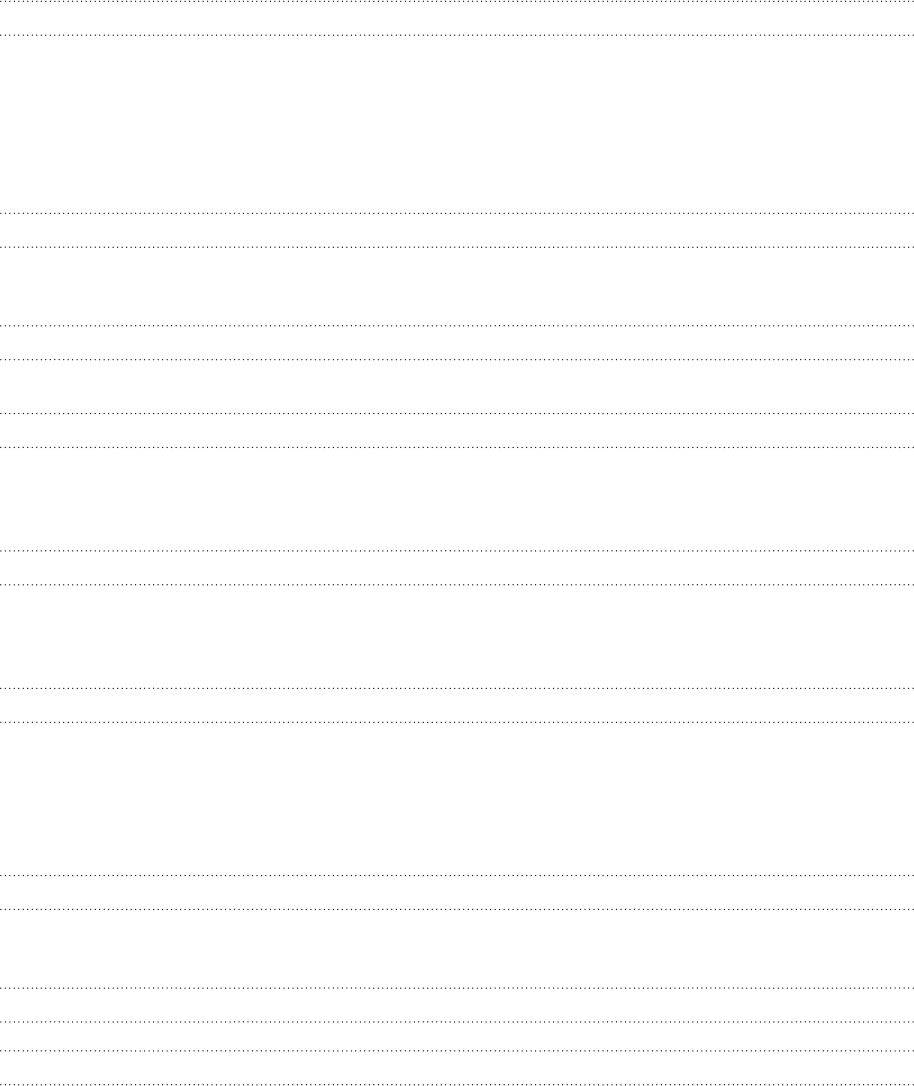The image size is (914, 1086).
Task: Click the tallest blank gap near the bottom
Action: (x=457, y=799)
